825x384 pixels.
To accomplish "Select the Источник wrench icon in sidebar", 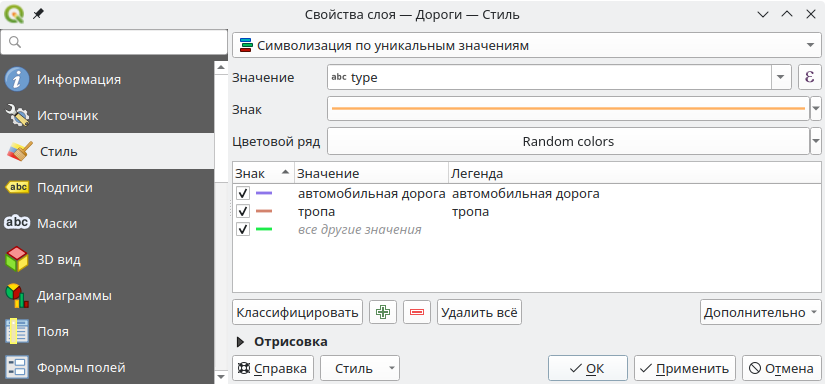I will (16, 116).
